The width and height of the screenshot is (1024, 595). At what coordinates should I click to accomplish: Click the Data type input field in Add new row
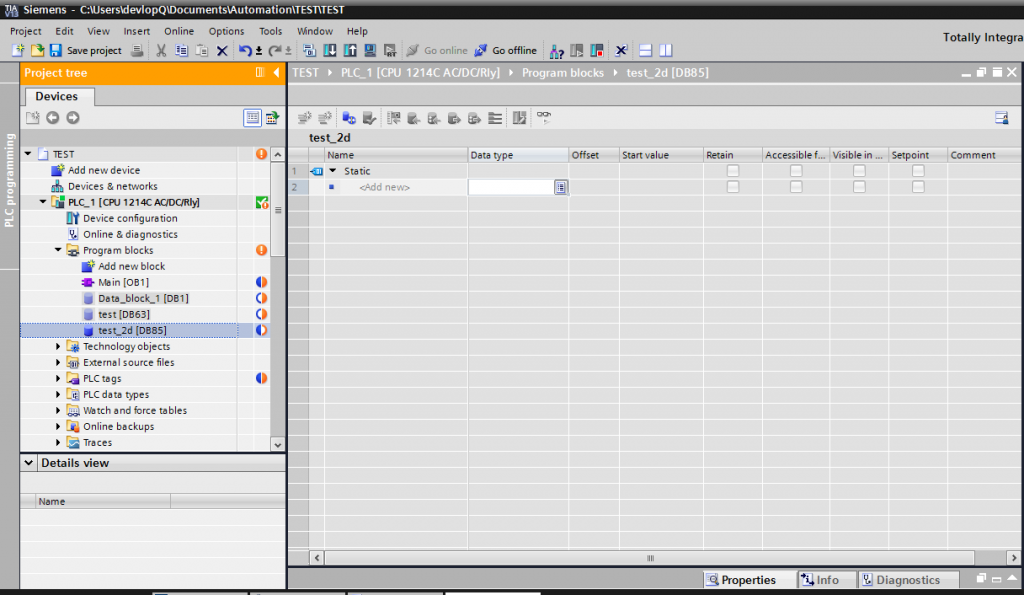click(x=511, y=187)
